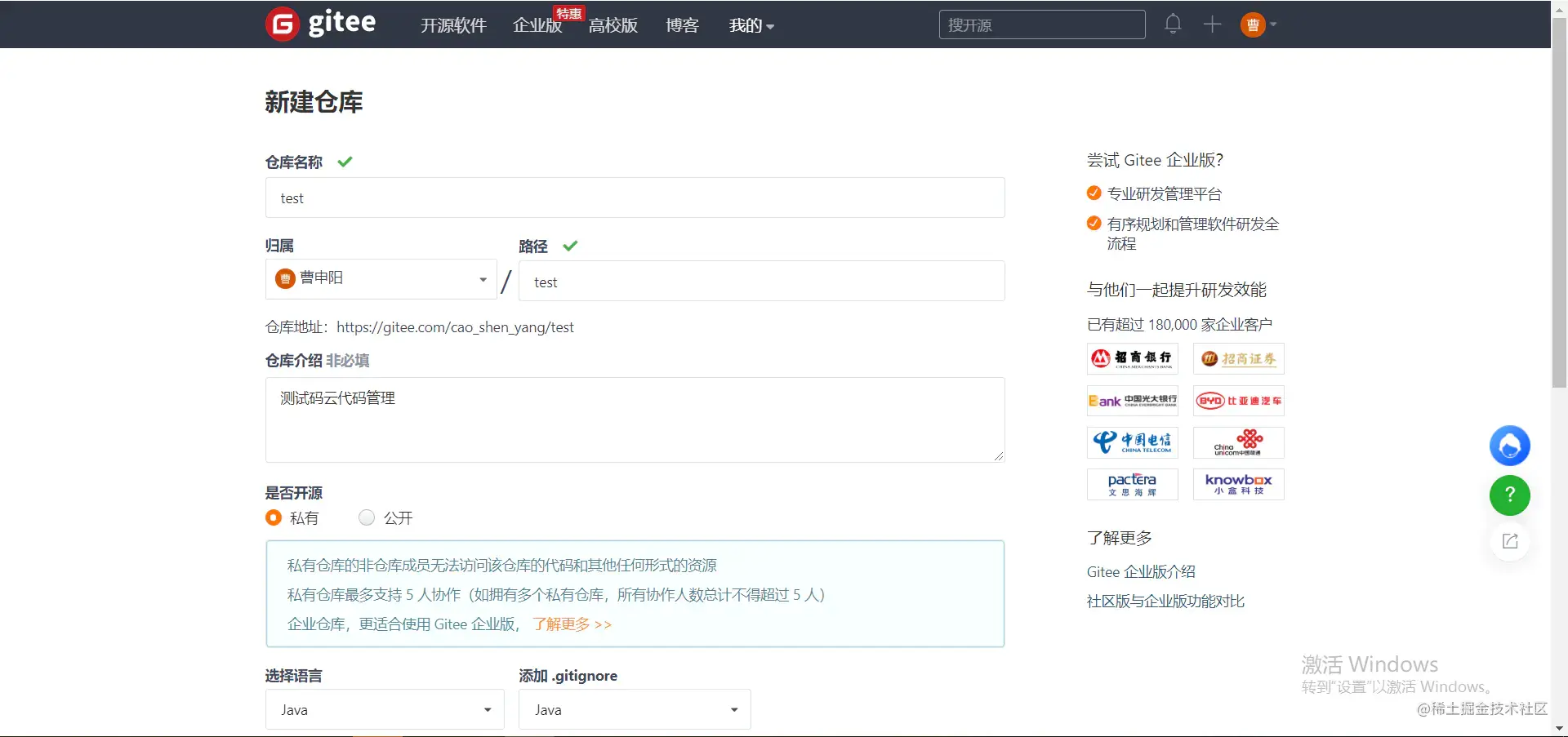Click the 招商证券 logo
1568x737 pixels.
coord(1238,358)
